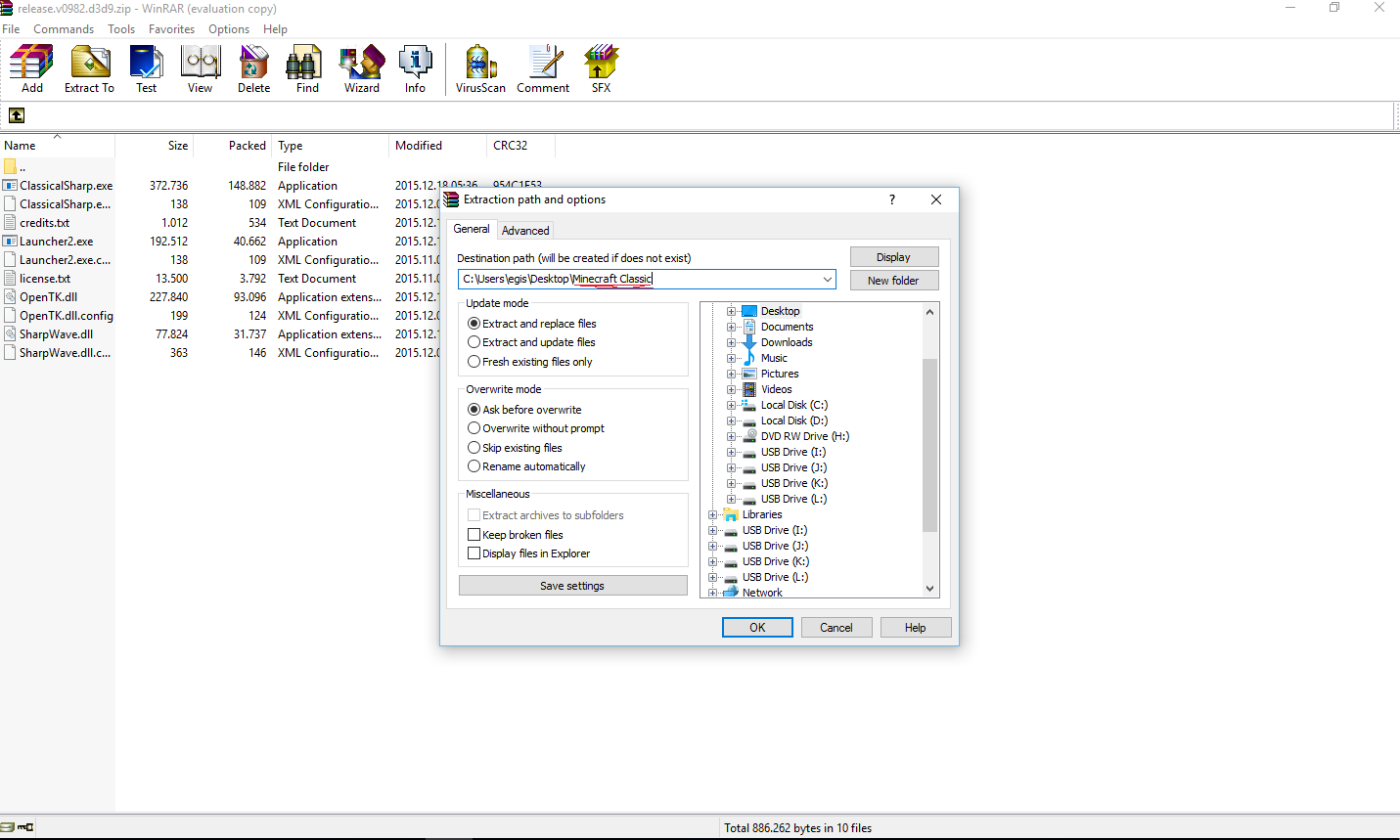Expand the Local Disk (D:) node

click(731, 420)
